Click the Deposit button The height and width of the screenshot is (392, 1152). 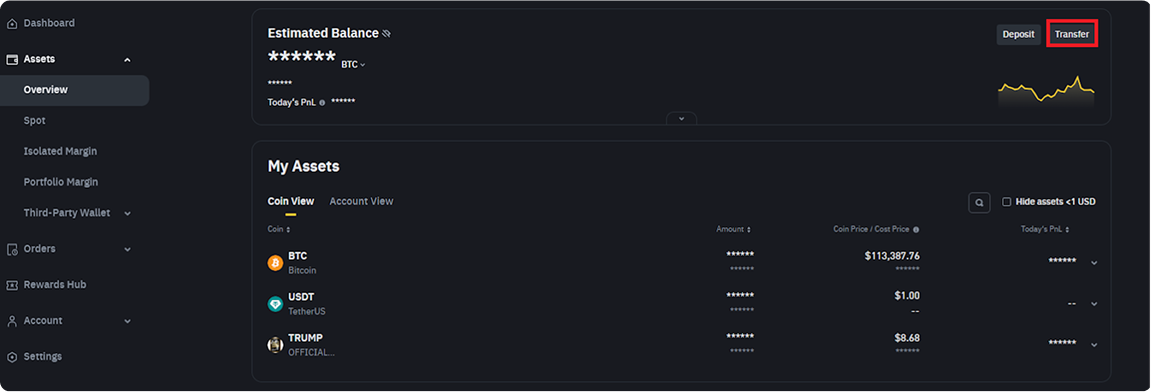click(x=1018, y=35)
